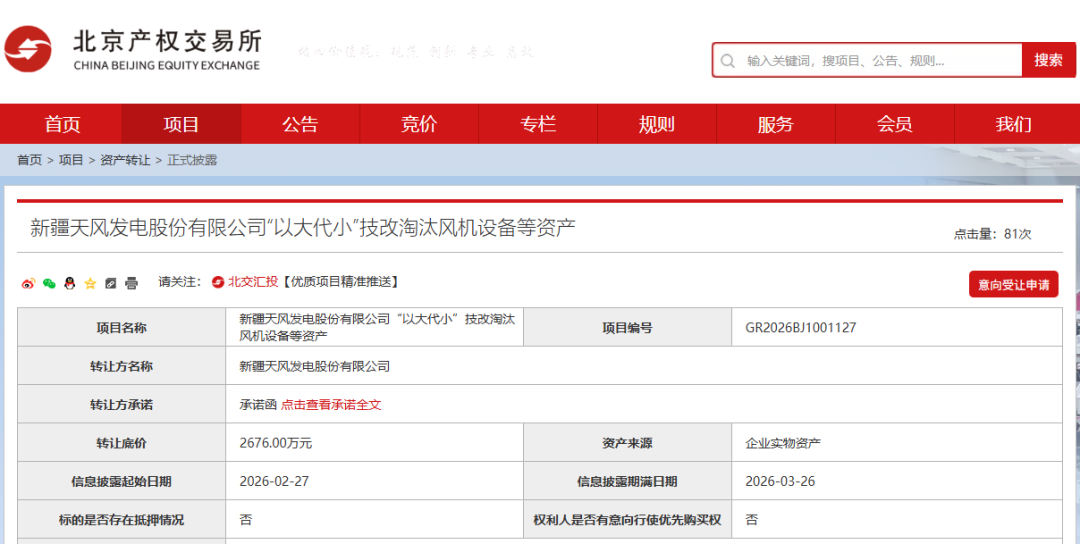The image size is (1080, 544).
Task: Click the Beijing Equity Exchange logo
Action: [x=133, y=49]
